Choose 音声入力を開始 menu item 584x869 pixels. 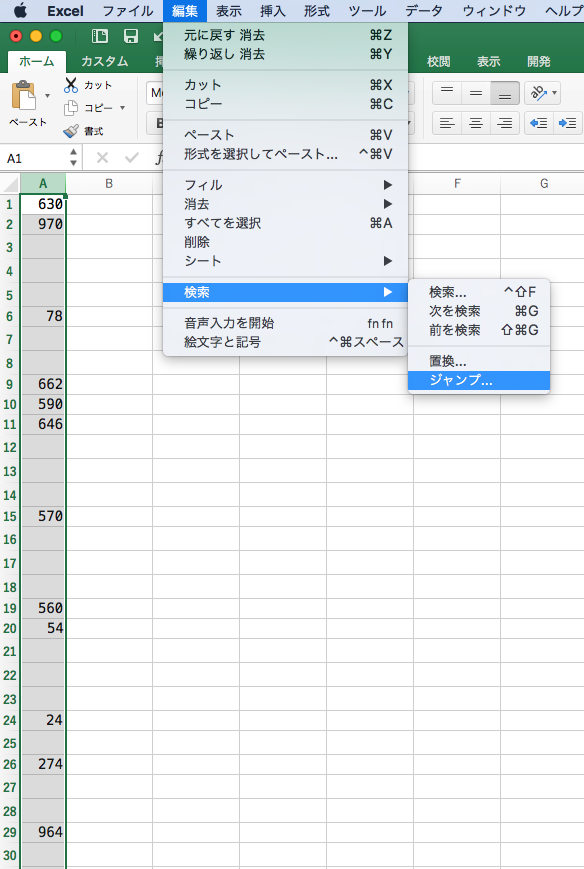tap(285, 323)
